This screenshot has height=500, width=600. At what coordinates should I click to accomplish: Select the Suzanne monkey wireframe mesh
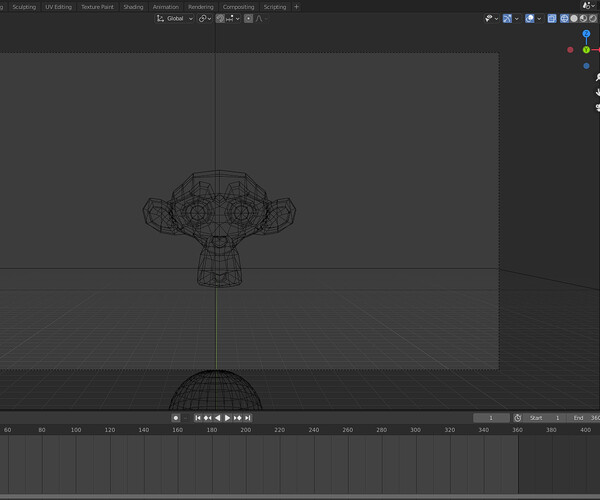219,228
